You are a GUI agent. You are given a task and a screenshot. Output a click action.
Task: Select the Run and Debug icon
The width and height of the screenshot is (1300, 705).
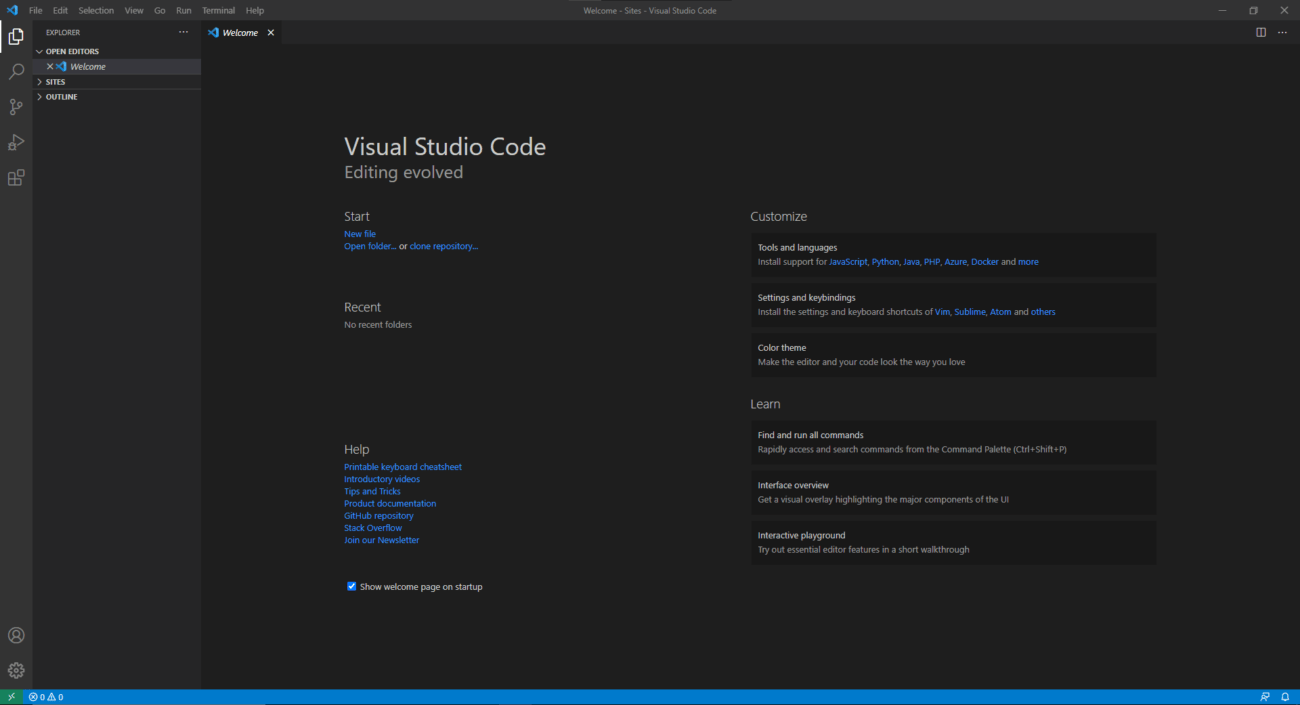(x=16, y=142)
